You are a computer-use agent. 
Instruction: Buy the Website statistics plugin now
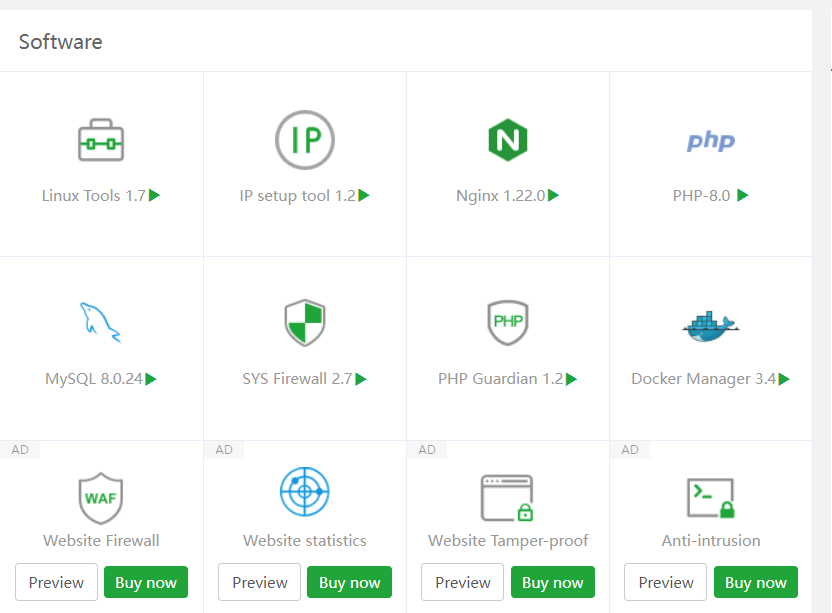click(x=350, y=582)
